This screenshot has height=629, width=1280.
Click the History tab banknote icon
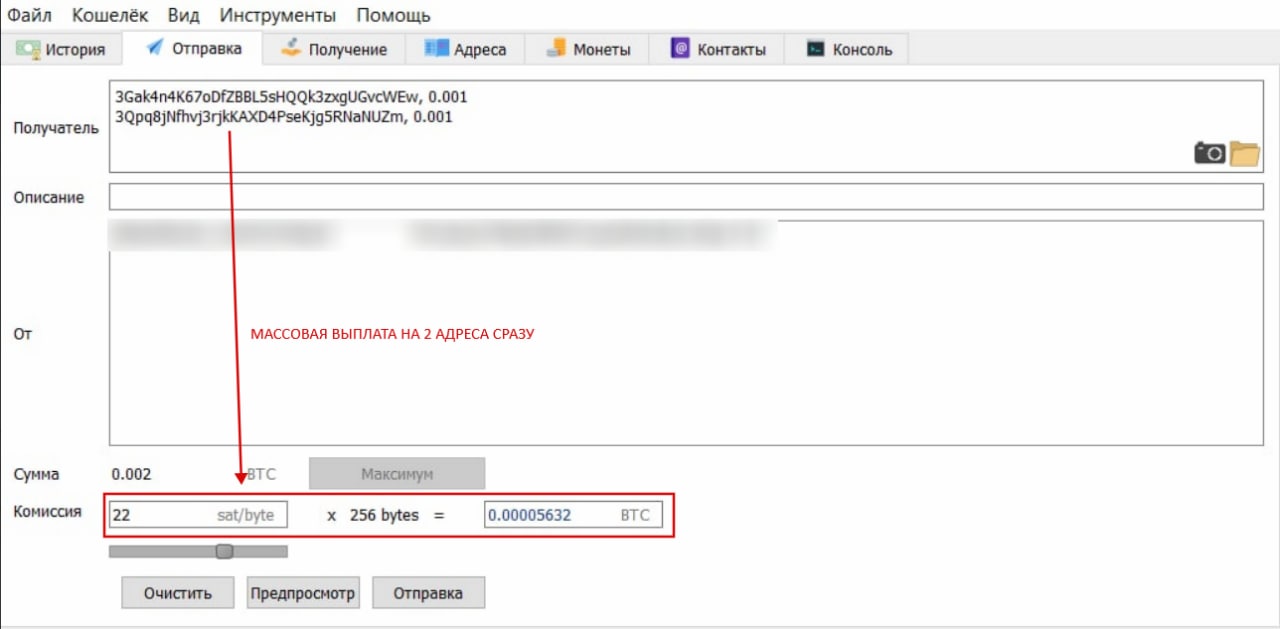click(28, 49)
